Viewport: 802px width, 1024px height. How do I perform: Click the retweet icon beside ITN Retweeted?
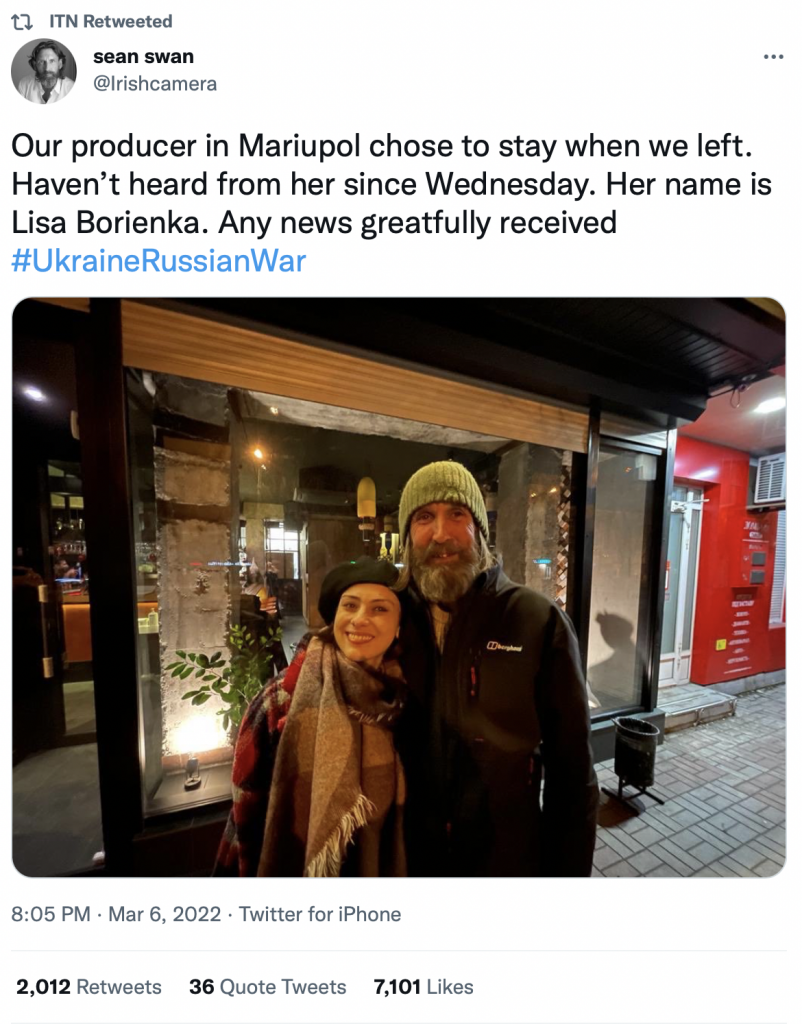[x=23, y=22]
